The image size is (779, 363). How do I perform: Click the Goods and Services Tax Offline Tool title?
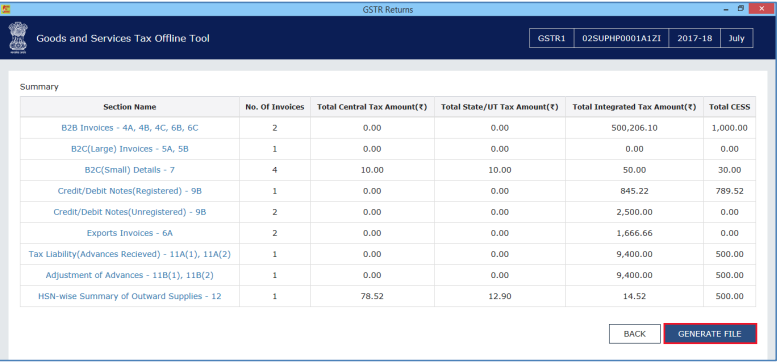(123, 38)
